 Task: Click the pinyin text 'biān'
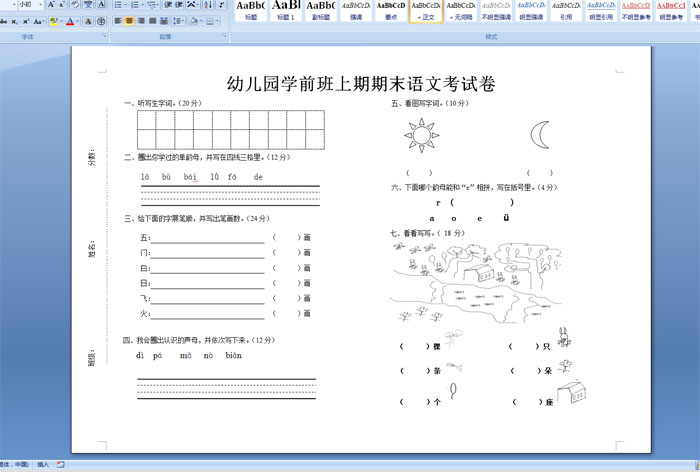[x=233, y=355]
